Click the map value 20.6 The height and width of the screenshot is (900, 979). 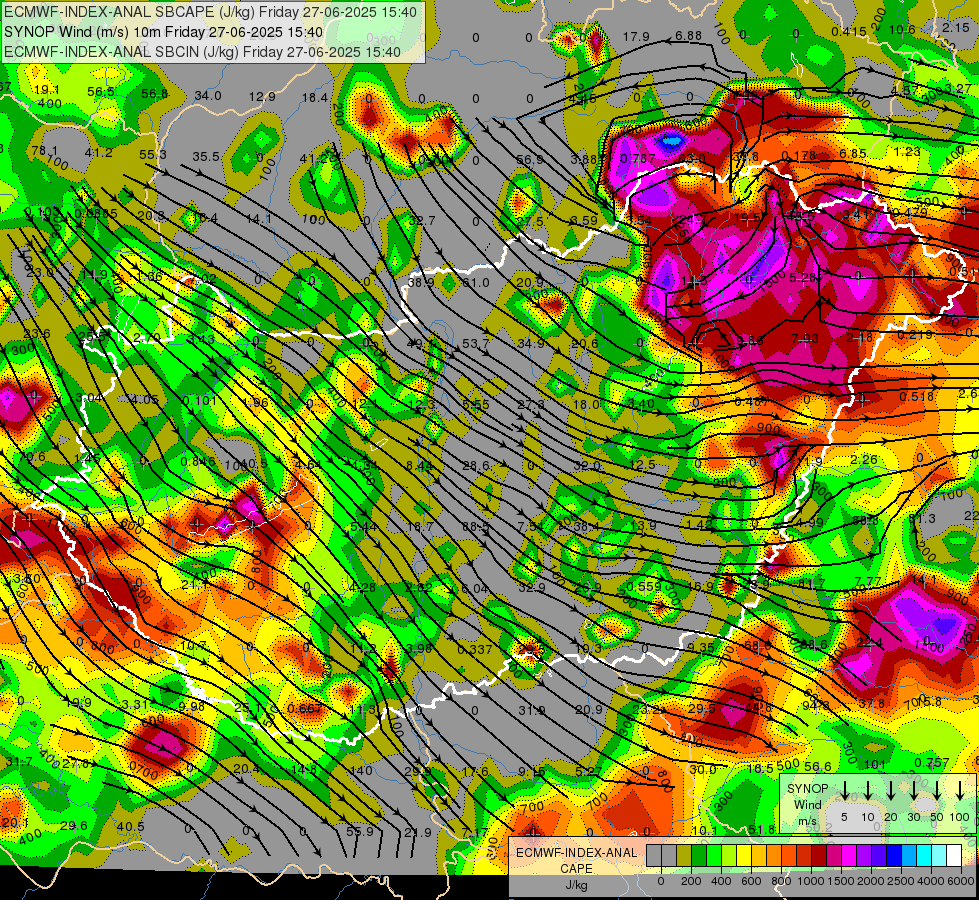click(584, 344)
